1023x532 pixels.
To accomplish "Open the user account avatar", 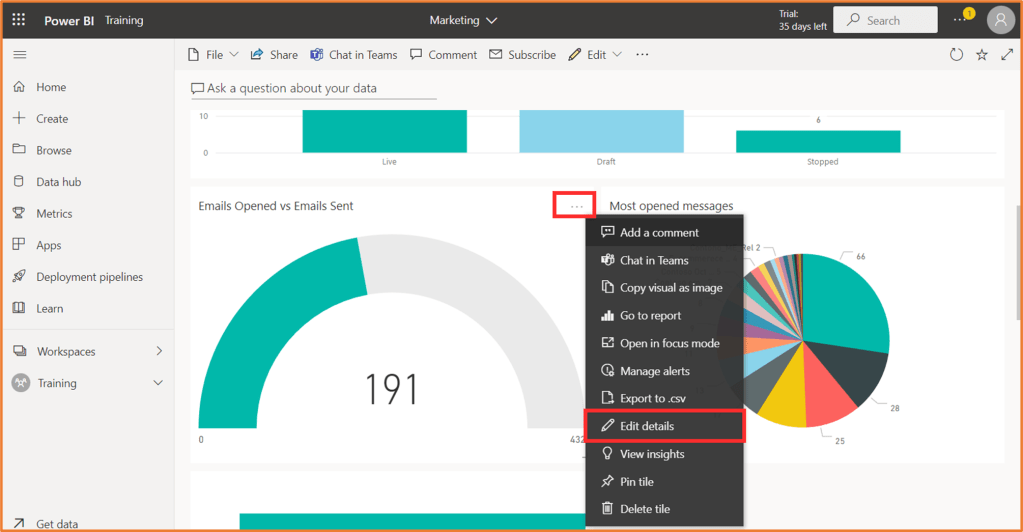I will pos(1001,20).
